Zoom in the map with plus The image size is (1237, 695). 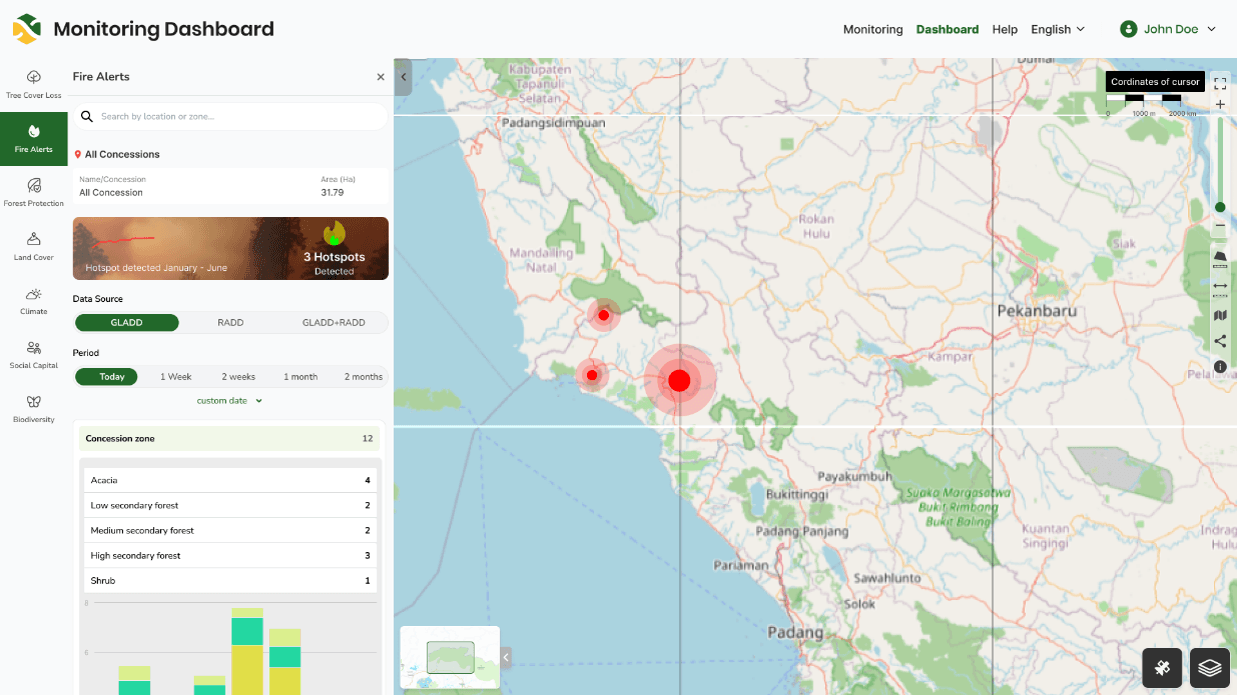pyautogui.click(x=1220, y=104)
